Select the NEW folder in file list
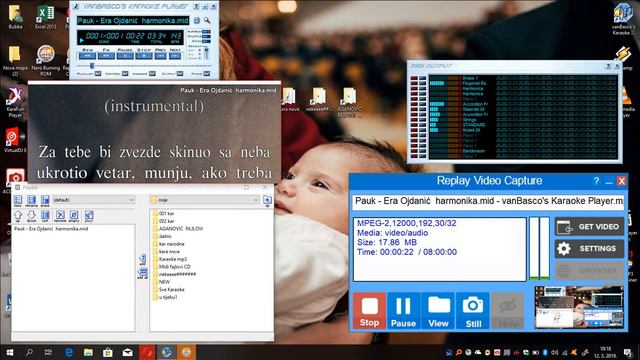The width and height of the screenshot is (640, 360). (161, 282)
